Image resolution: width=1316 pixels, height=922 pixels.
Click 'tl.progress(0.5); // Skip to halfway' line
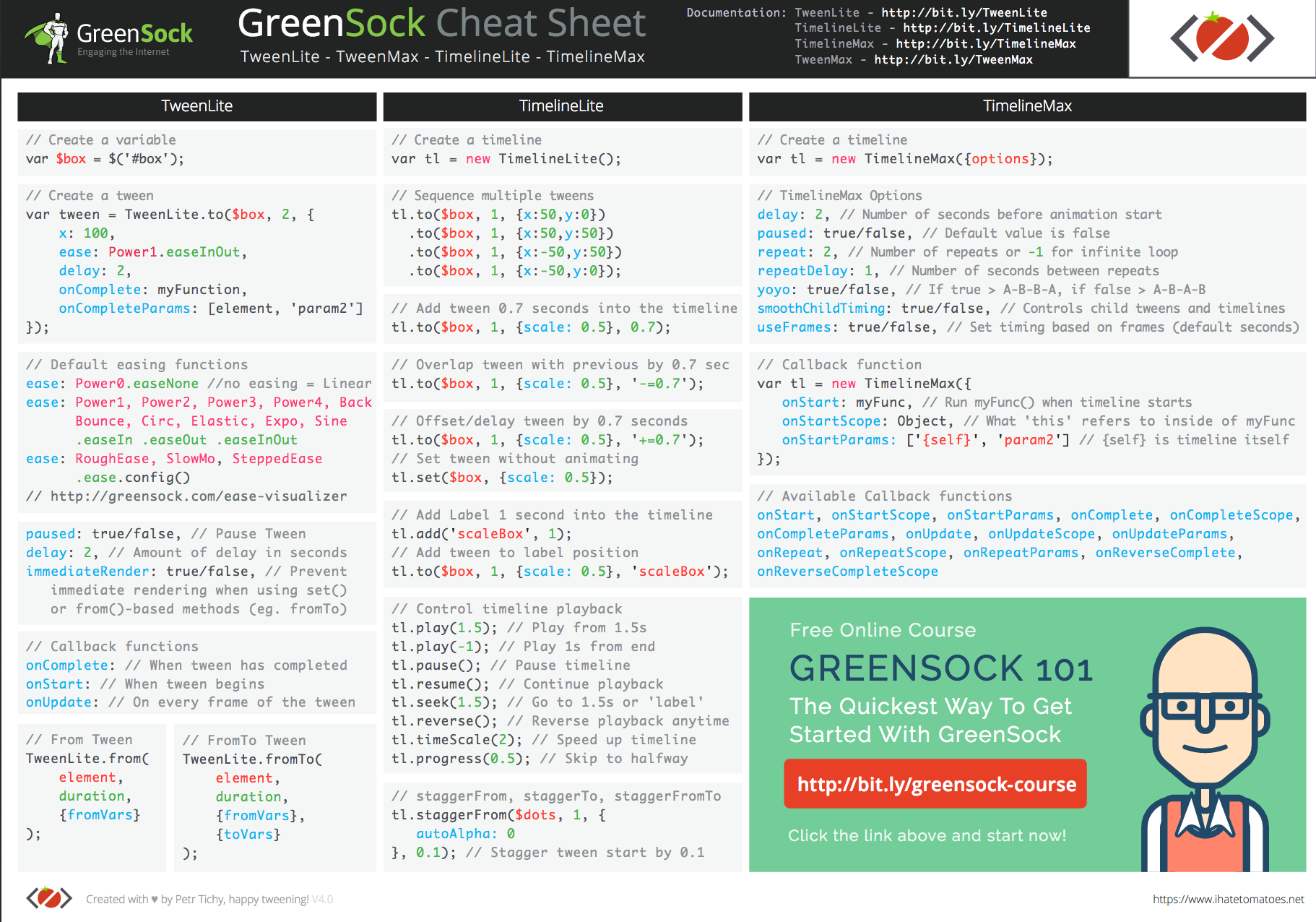540,759
